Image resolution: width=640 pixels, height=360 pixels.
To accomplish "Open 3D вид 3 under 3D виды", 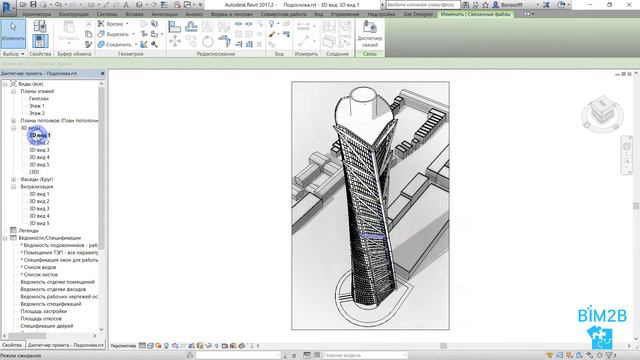I will tap(39, 150).
